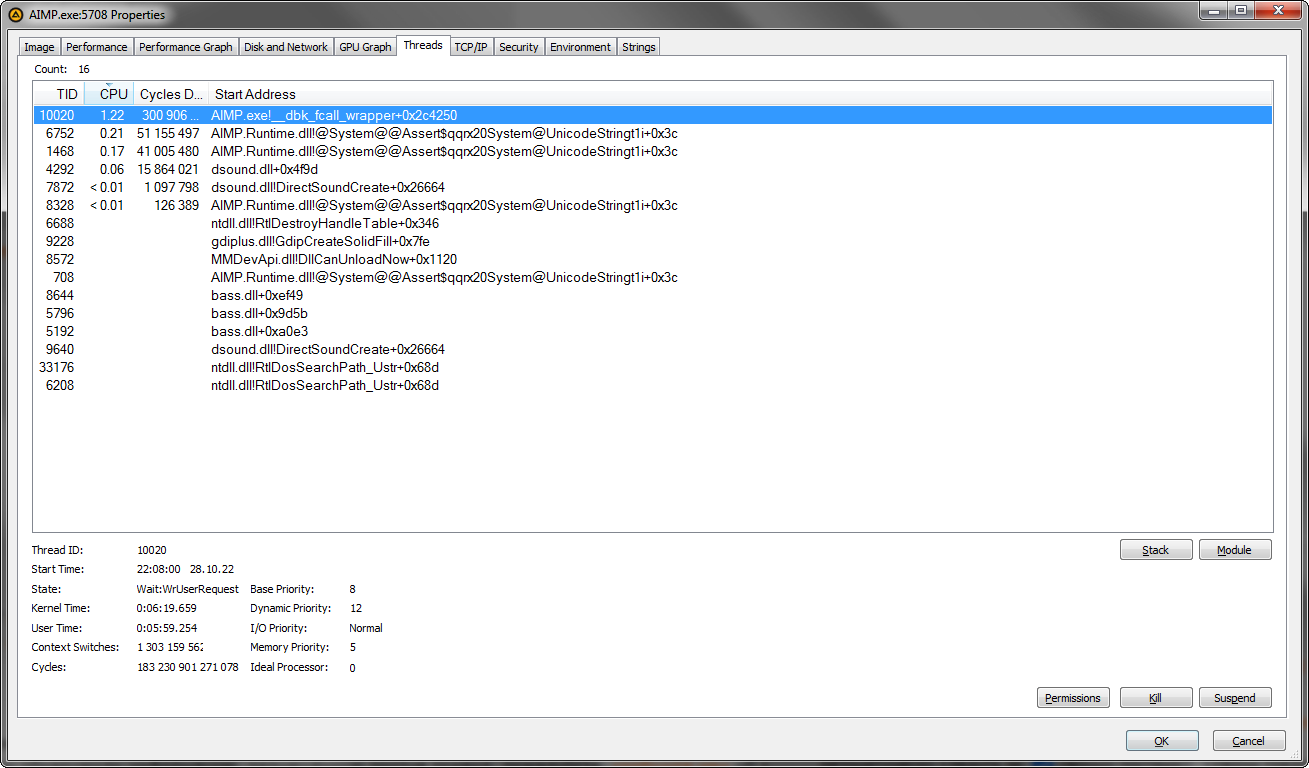Select the thread row with TID 9640

click(x=652, y=349)
